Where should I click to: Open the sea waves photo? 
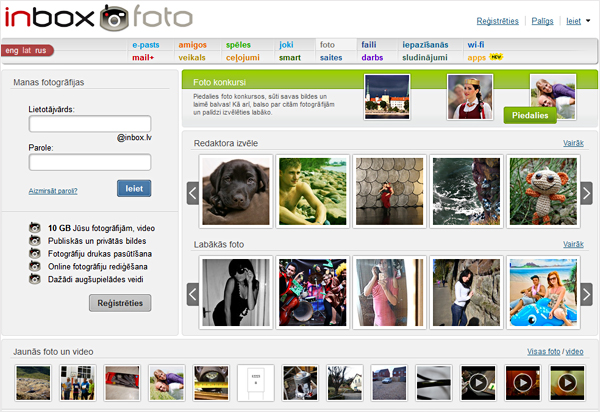[x=466, y=191]
